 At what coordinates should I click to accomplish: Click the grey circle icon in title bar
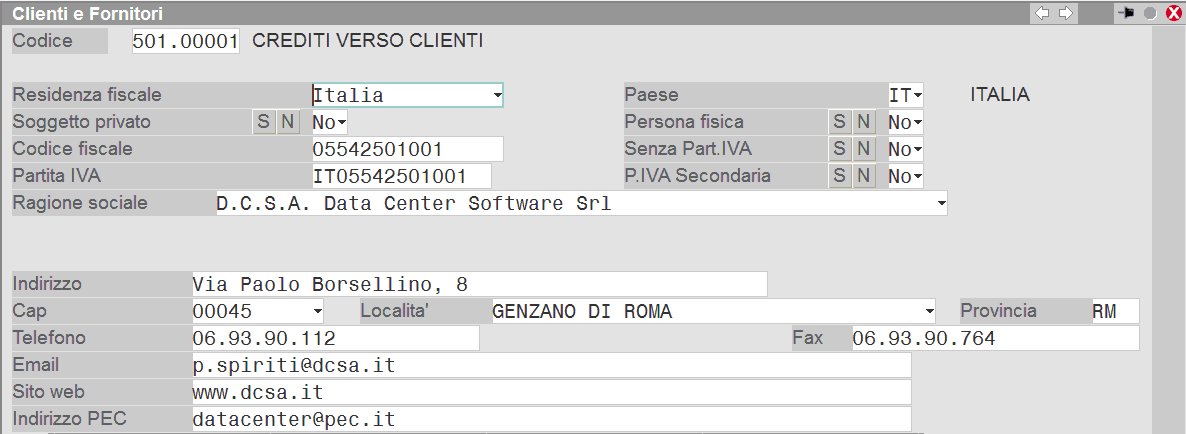[1150, 14]
